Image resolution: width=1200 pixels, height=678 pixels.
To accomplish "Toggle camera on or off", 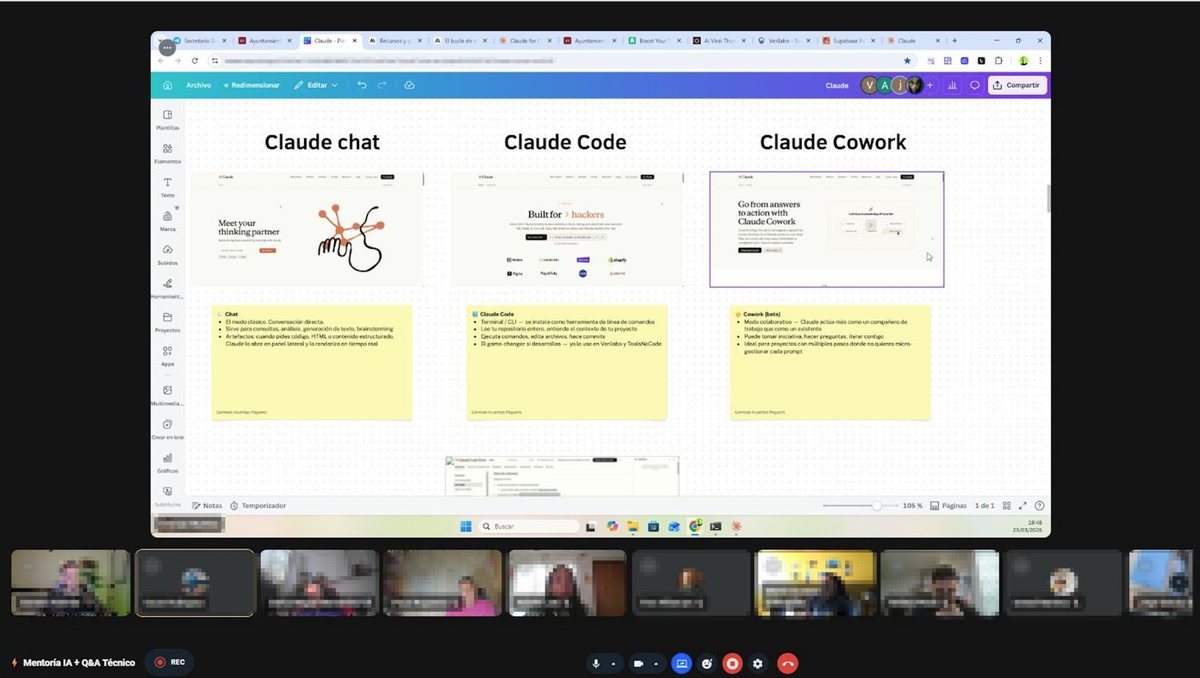I will 637,663.
